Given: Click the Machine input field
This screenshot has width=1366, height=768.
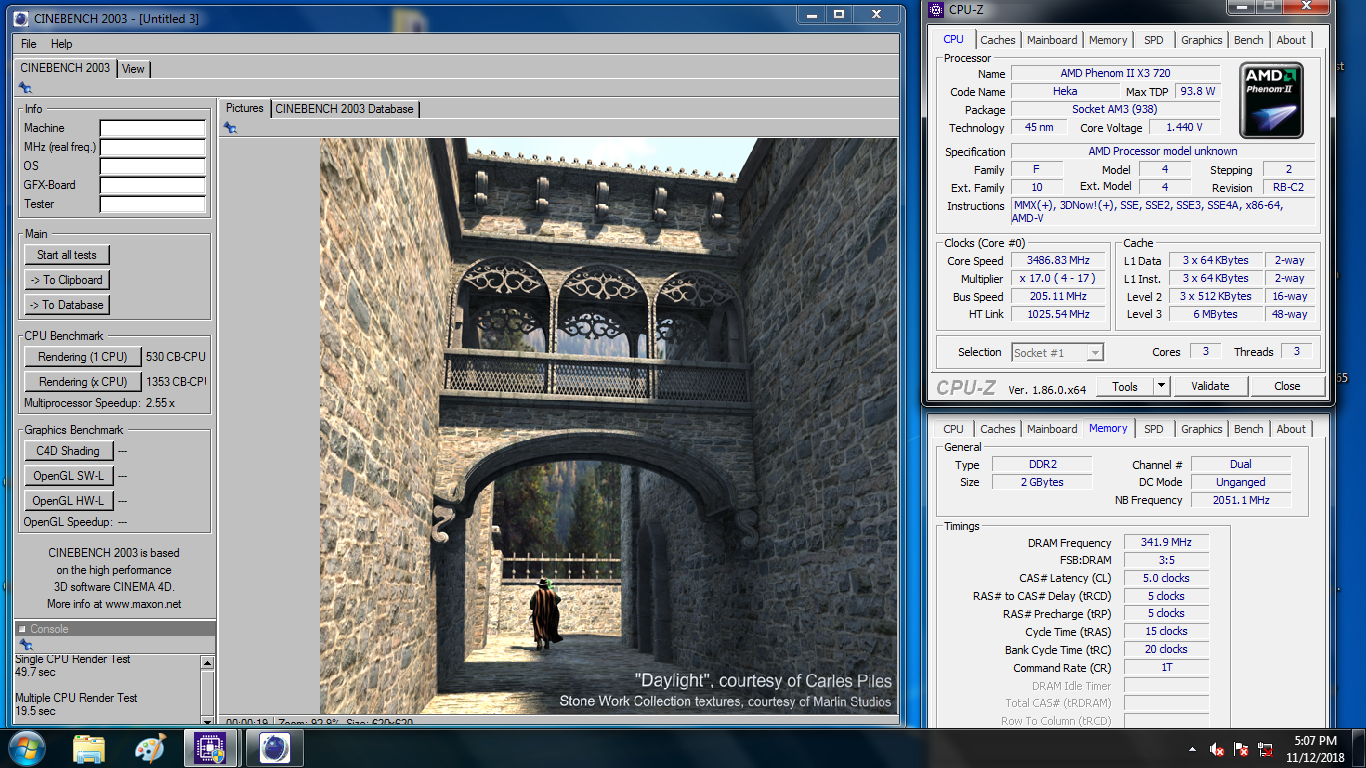Looking at the screenshot, I should [x=152, y=128].
